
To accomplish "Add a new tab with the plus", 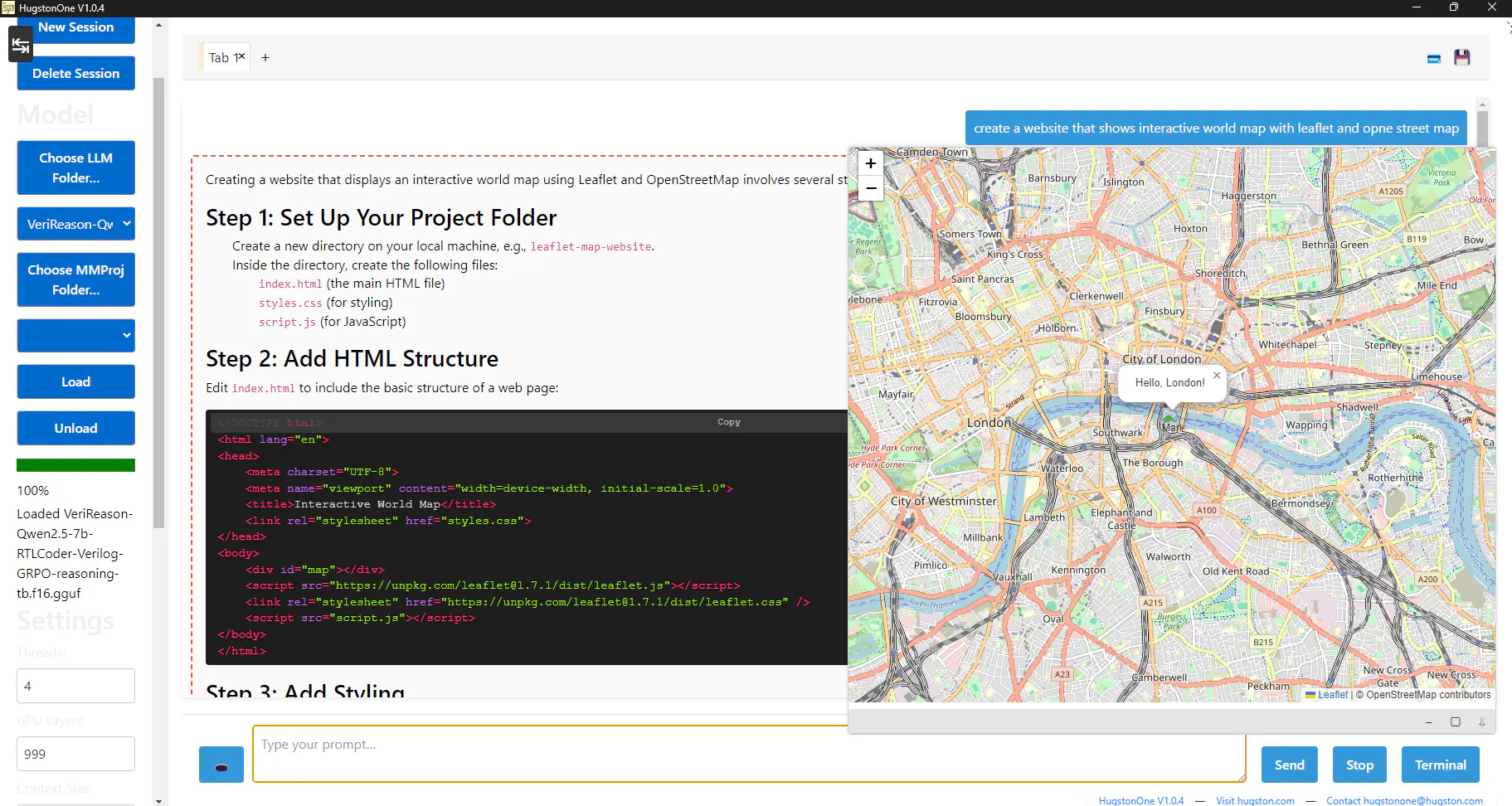I will pyautogui.click(x=265, y=57).
